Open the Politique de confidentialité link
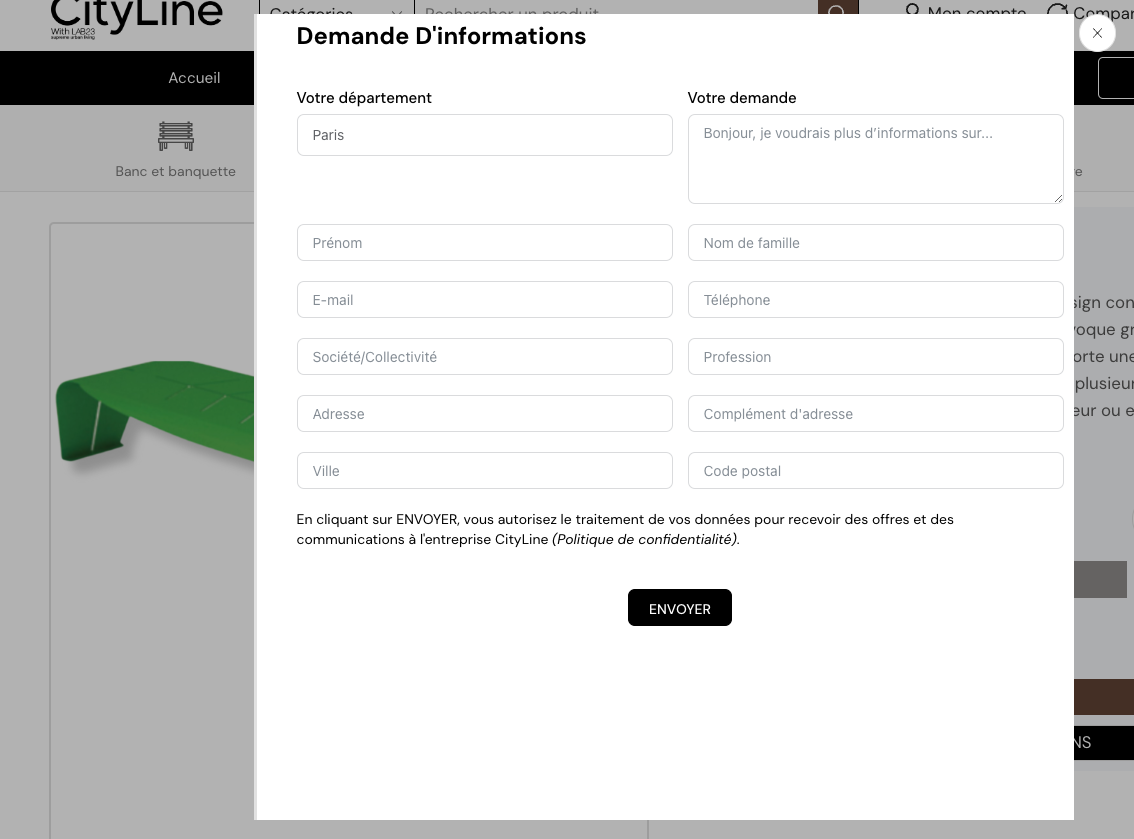Screen dimensions: 1134x839 tap(645, 539)
